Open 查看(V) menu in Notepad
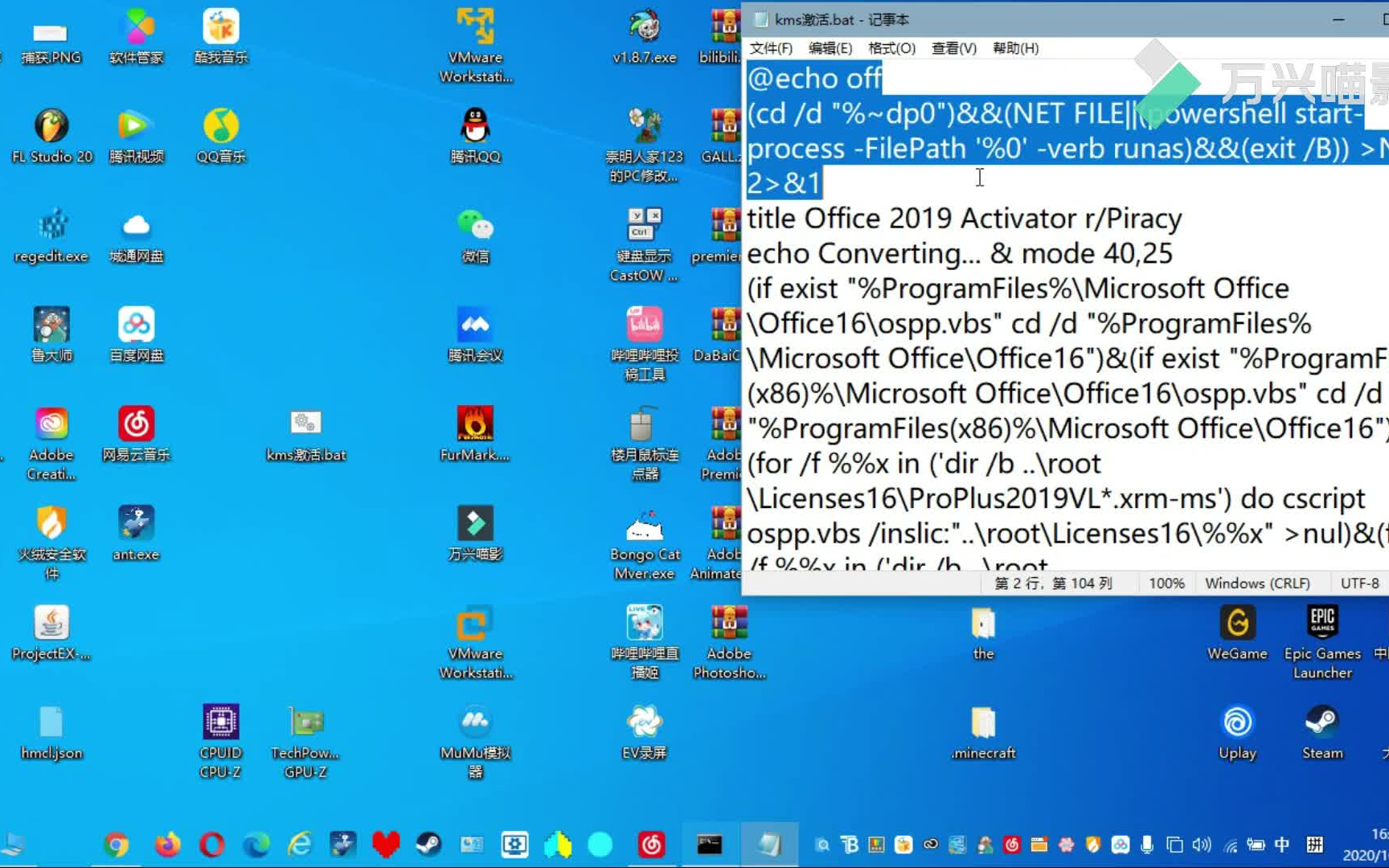The height and width of the screenshot is (868, 1389). point(953,48)
